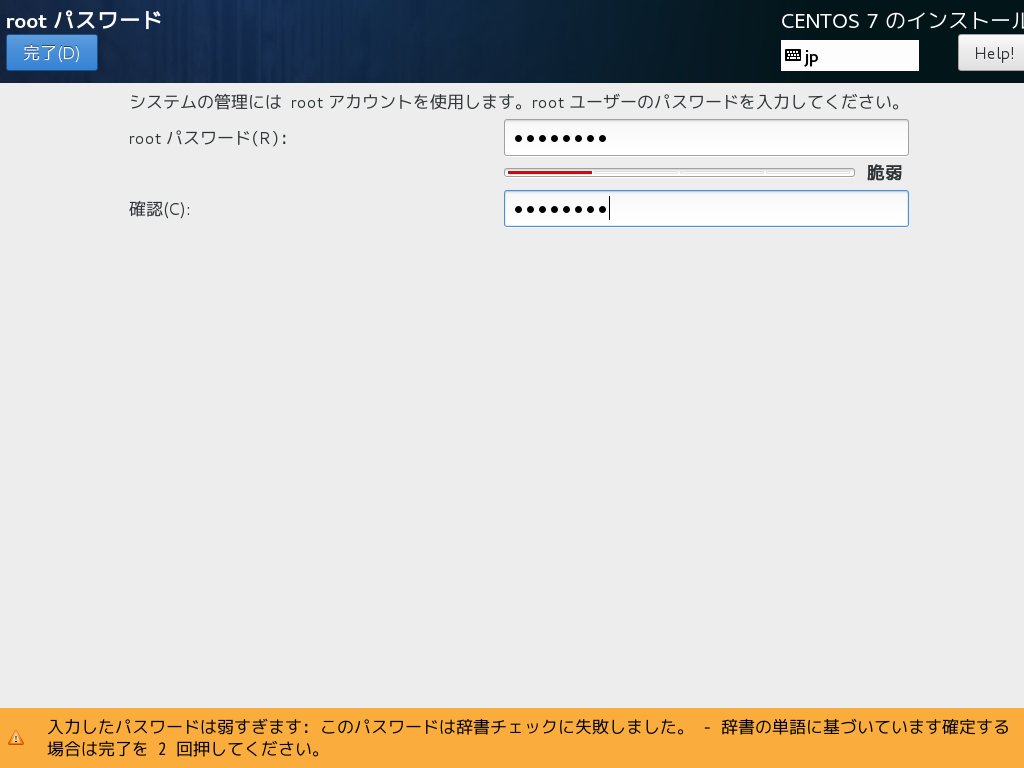This screenshot has height=768, width=1024.
Task: Open the Help! button
Action: tap(991, 53)
